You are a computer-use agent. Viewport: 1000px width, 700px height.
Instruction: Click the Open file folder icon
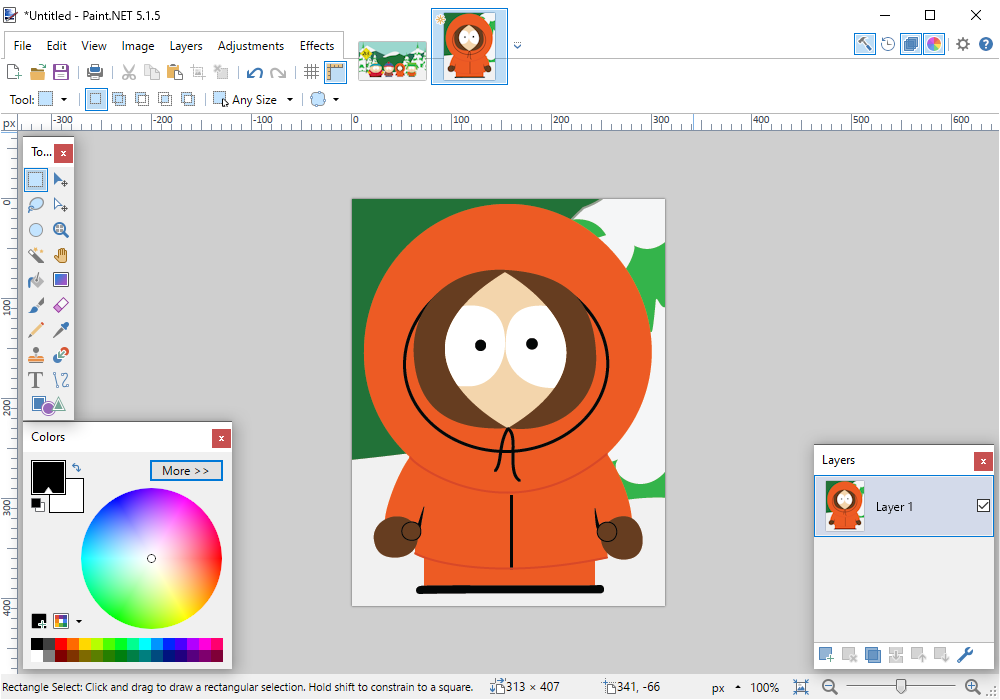(38, 72)
